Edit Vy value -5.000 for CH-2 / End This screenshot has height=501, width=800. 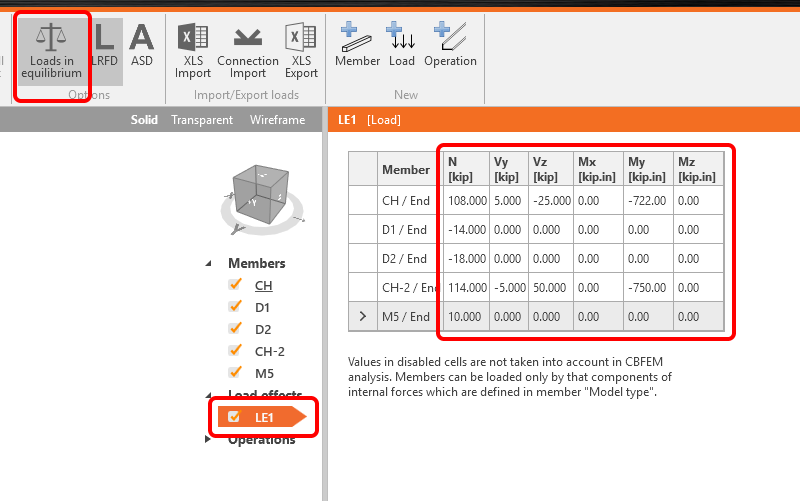point(509,288)
